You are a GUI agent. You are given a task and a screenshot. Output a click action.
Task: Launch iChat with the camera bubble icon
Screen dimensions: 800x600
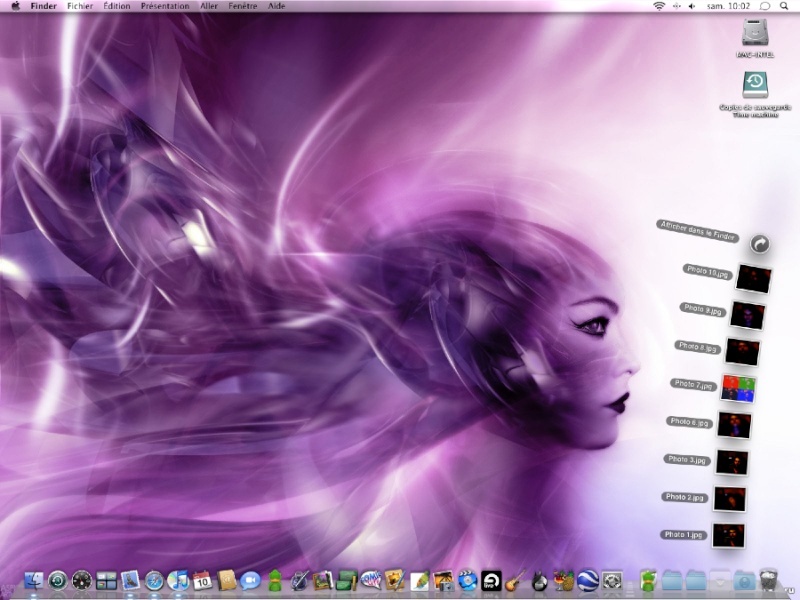[251, 581]
